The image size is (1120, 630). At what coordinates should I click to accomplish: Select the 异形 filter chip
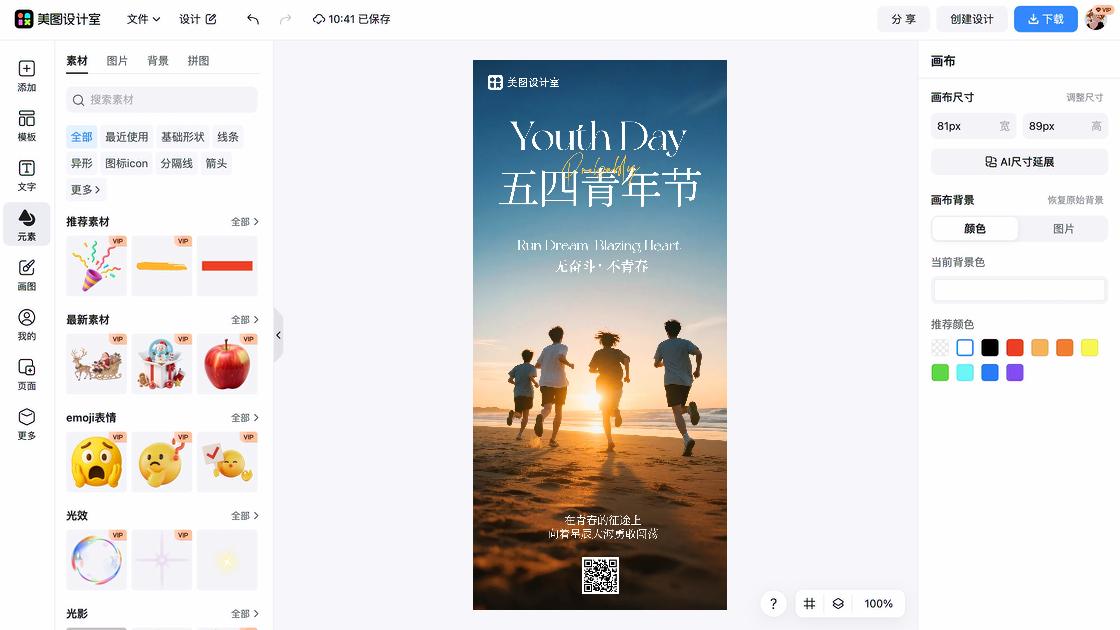(x=81, y=163)
